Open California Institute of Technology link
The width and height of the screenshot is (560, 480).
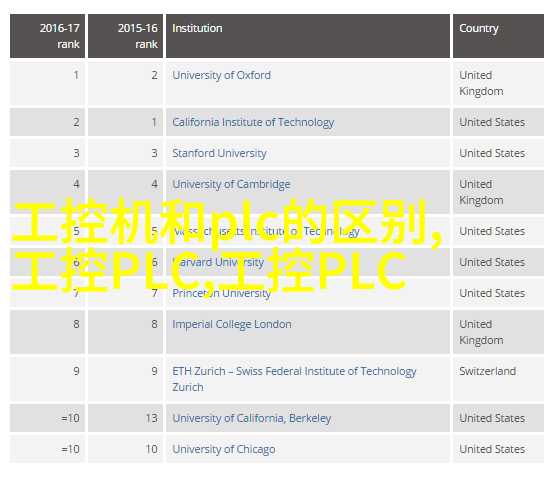pyautogui.click(x=253, y=122)
